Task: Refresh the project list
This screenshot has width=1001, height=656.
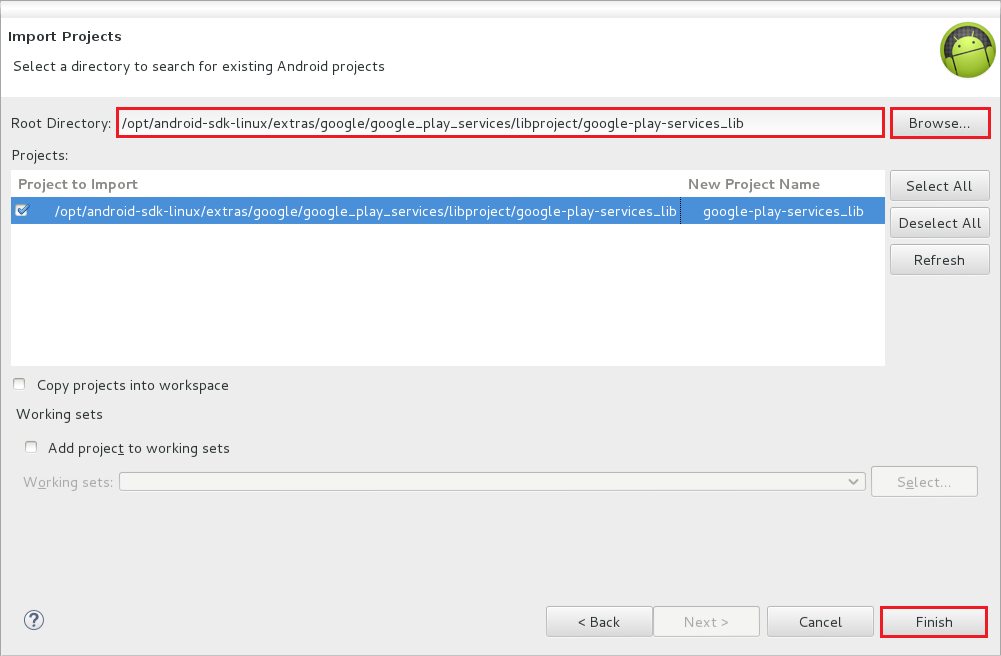Action: tap(940, 260)
